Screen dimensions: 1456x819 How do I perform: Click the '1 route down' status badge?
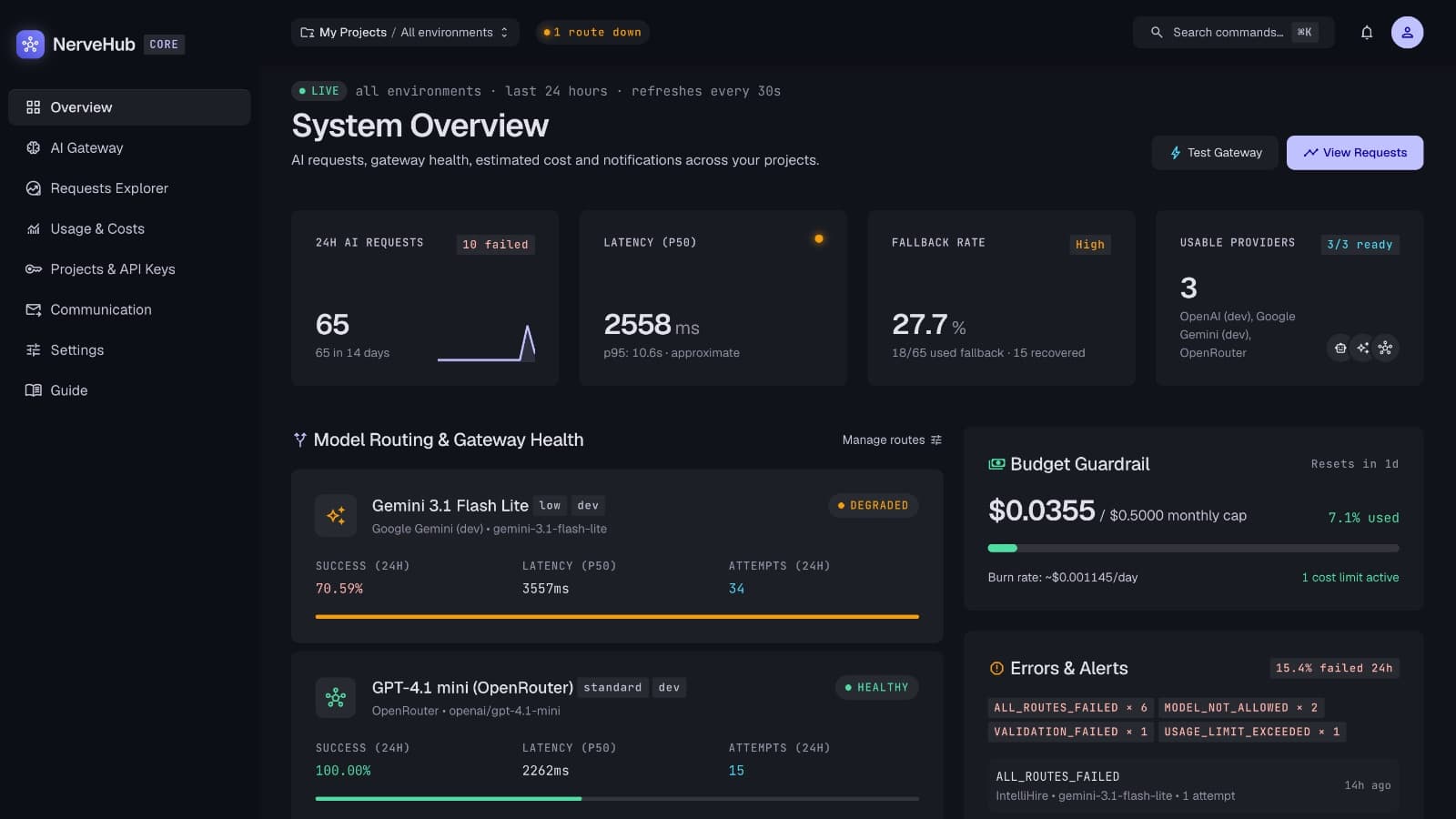[592, 32]
